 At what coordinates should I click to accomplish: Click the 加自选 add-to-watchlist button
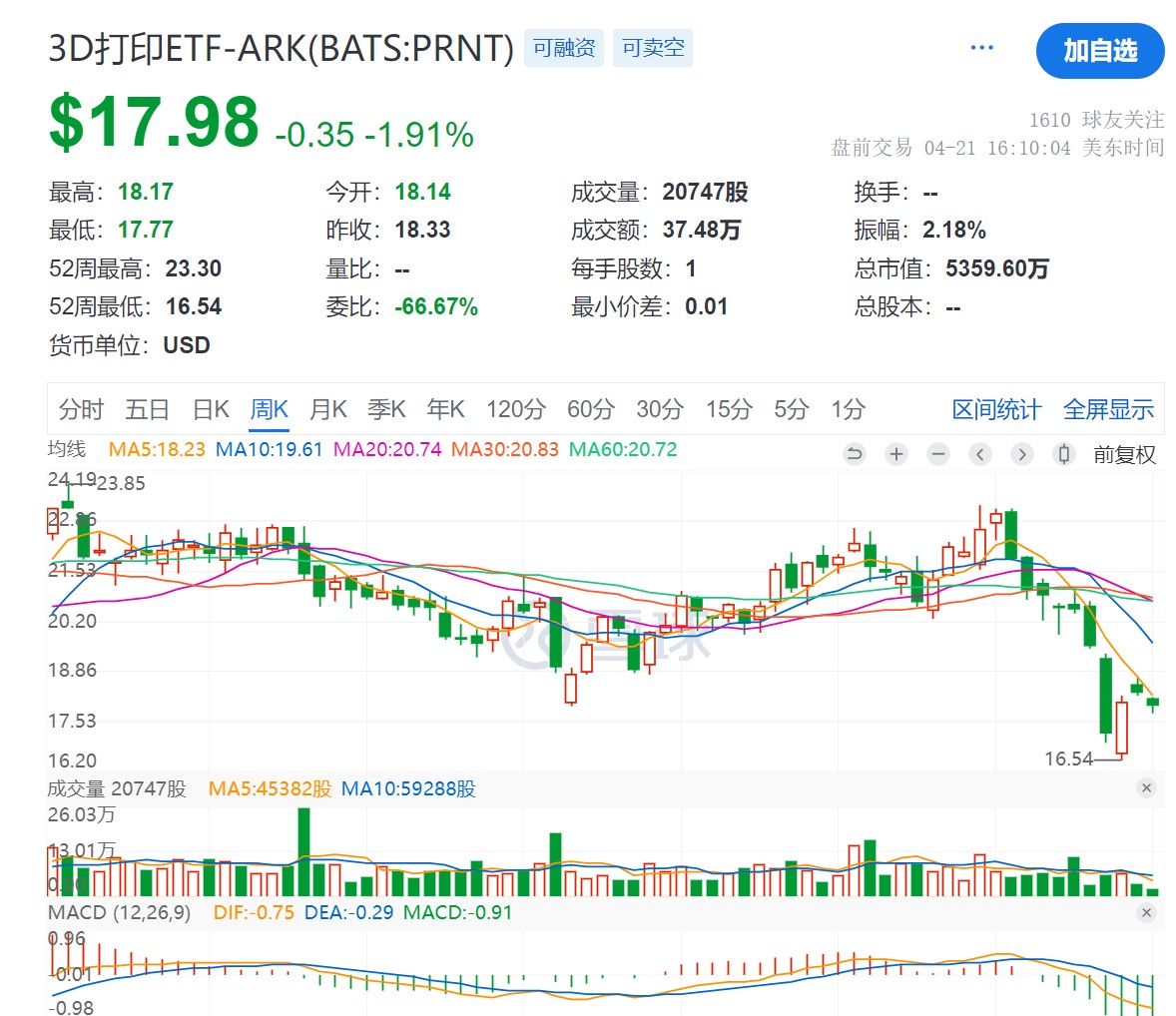click(x=1100, y=51)
